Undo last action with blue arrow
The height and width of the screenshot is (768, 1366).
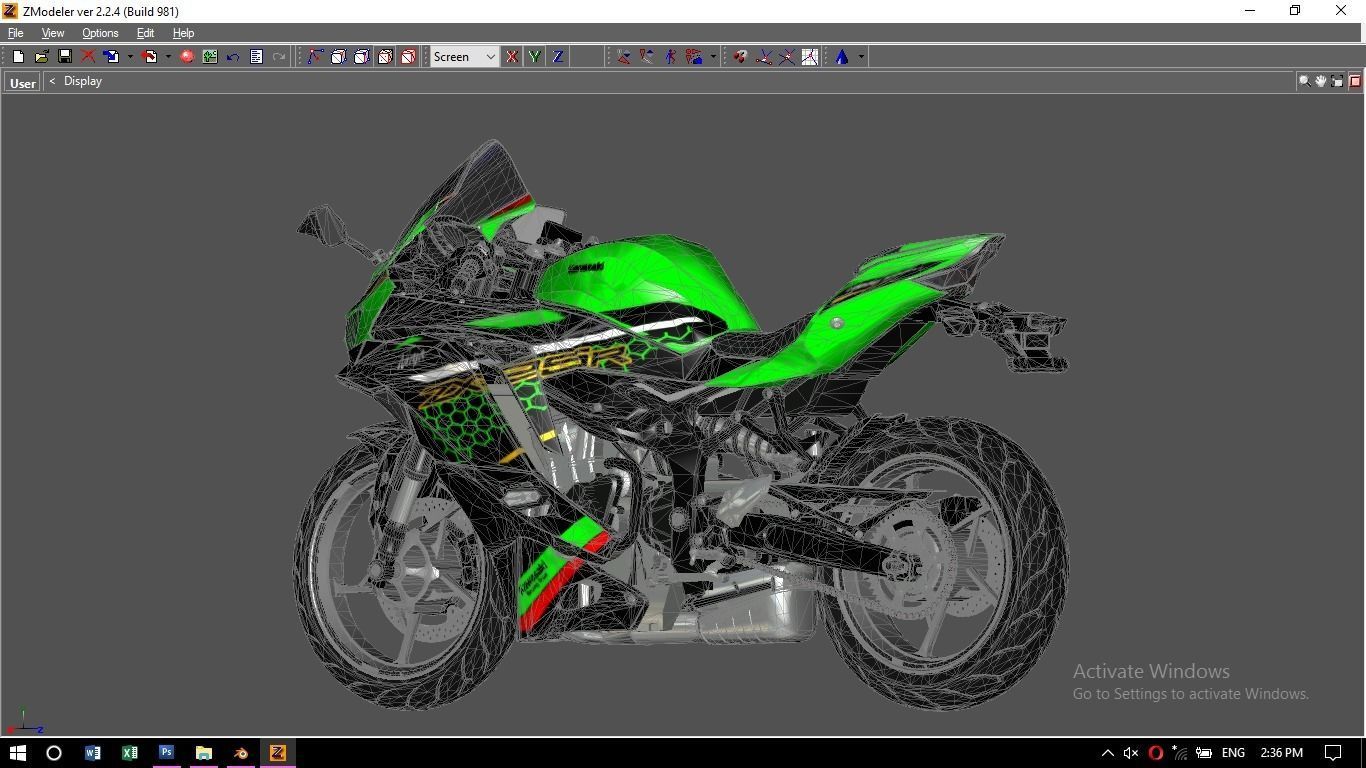233,57
